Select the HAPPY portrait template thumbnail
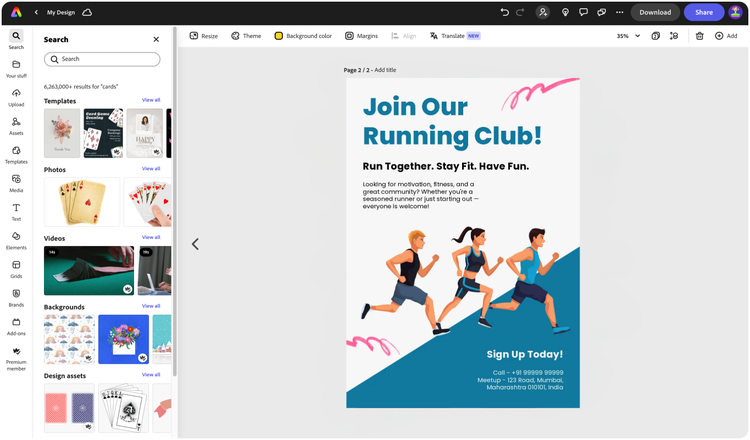 coord(145,133)
